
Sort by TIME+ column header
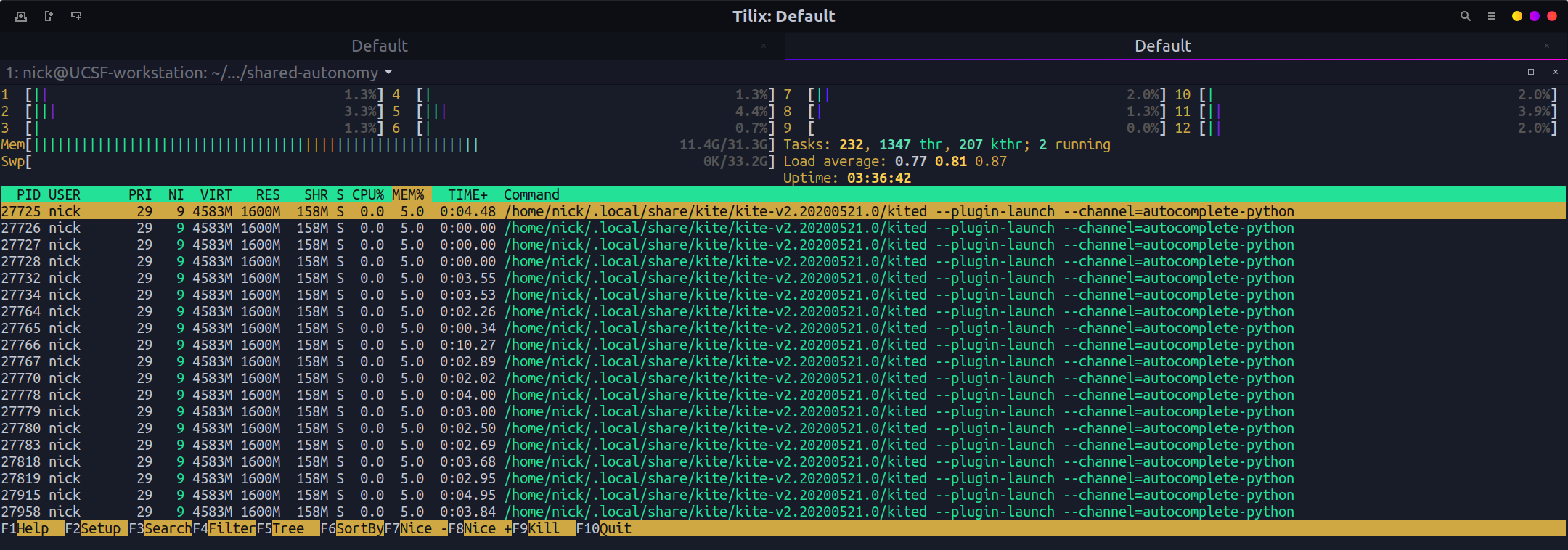467,194
